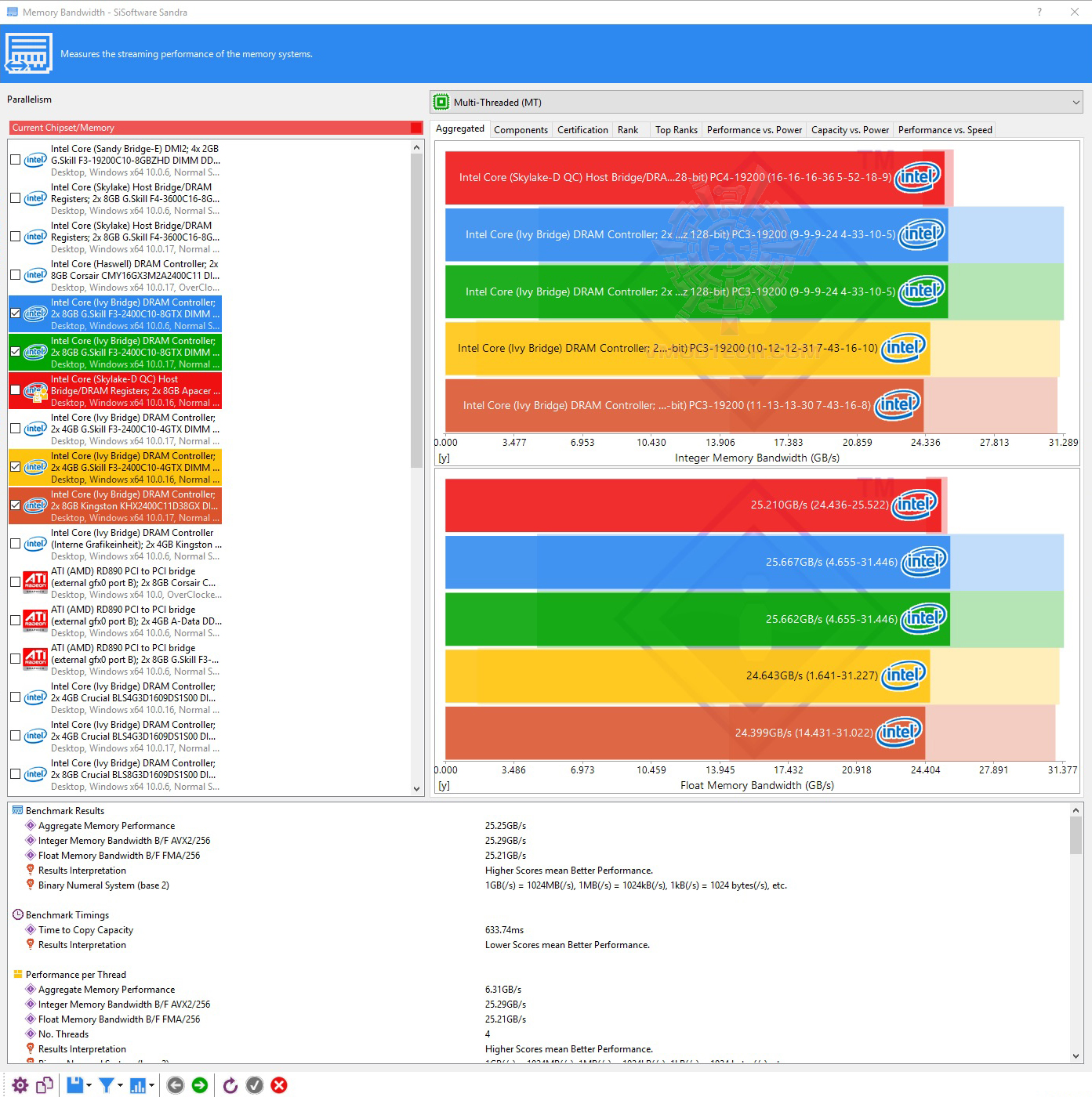1092x1097 pixels.
Task: Uncheck the orange Kingston KHX2400 entry
Action: 15,505
